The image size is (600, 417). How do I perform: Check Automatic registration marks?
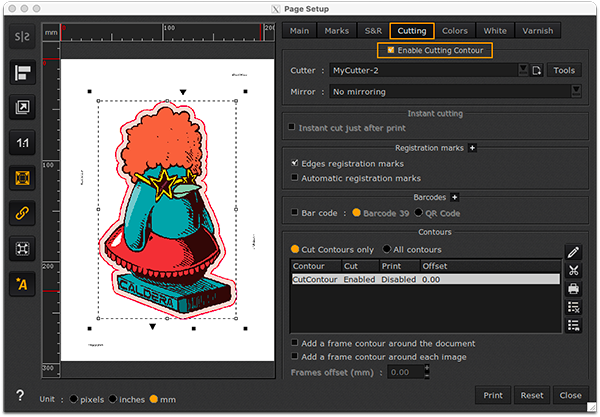294,178
